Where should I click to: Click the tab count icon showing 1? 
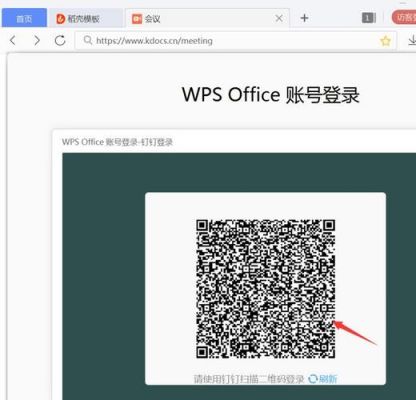click(x=369, y=18)
